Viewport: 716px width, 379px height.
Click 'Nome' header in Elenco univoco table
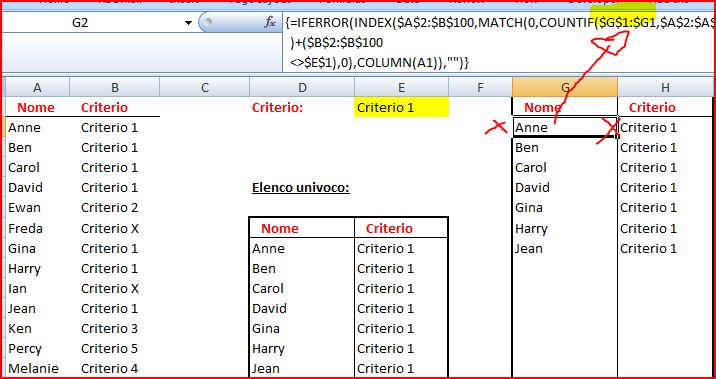(279, 228)
